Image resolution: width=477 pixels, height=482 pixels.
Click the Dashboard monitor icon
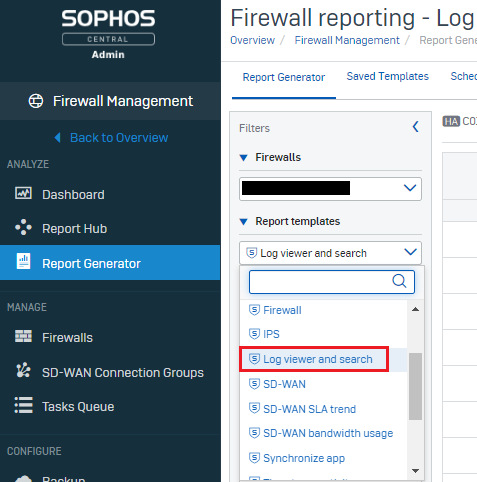tap(23, 193)
